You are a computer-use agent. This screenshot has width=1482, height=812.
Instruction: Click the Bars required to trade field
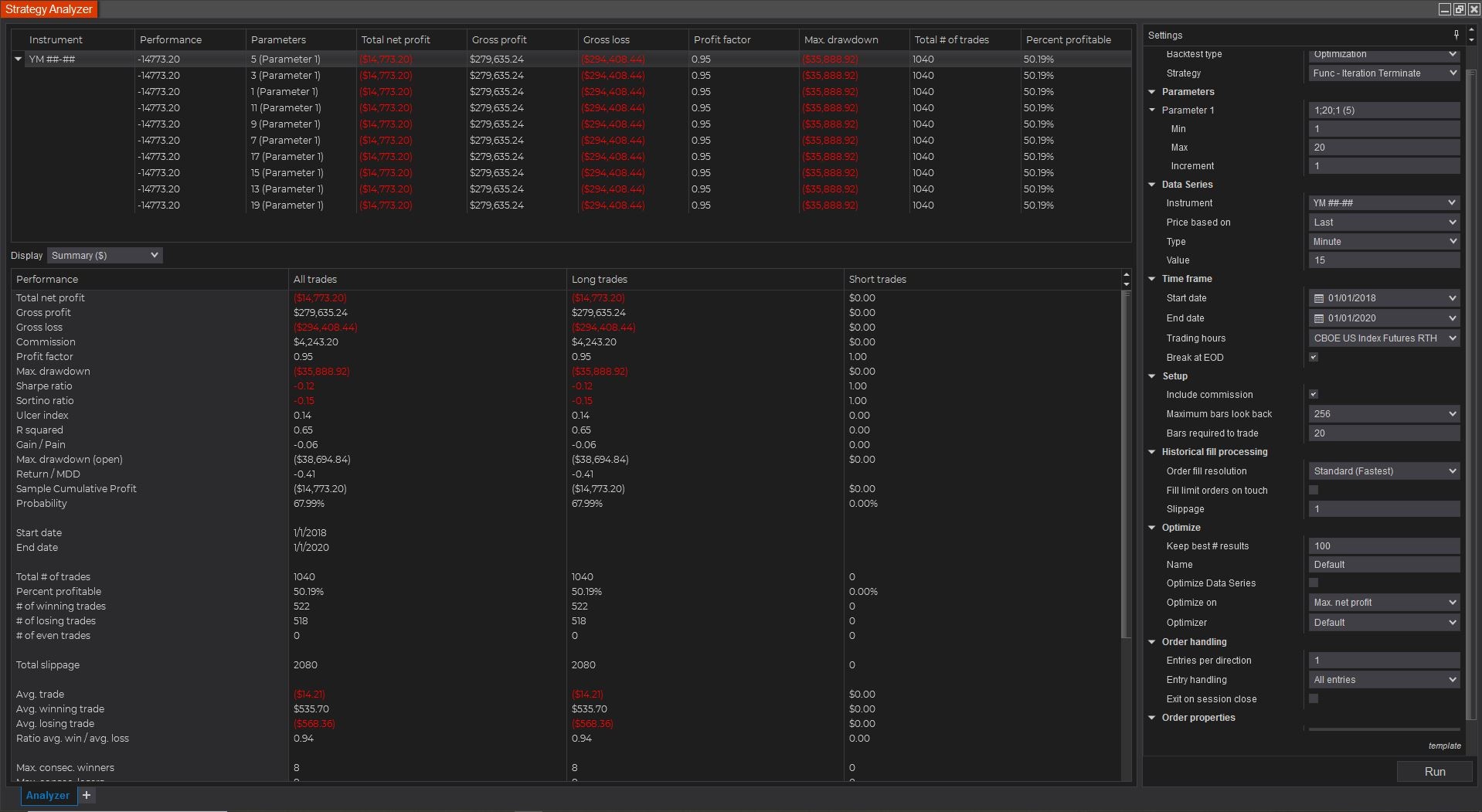click(1384, 433)
